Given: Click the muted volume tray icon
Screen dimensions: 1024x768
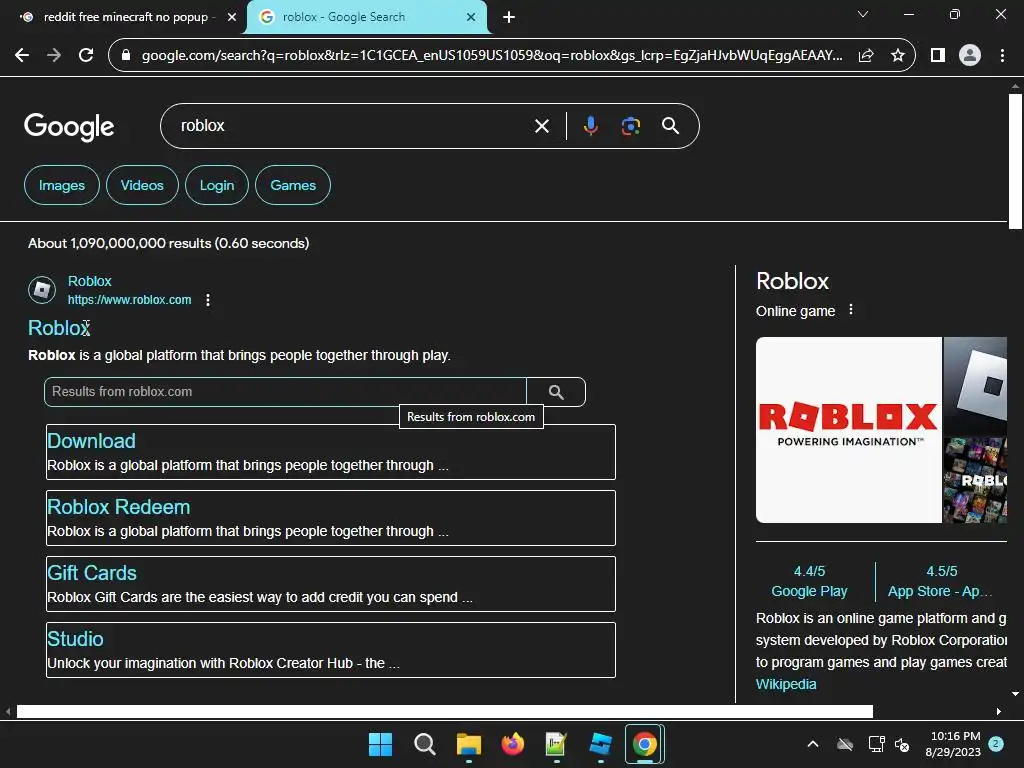Looking at the screenshot, I should tap(903, 744).
